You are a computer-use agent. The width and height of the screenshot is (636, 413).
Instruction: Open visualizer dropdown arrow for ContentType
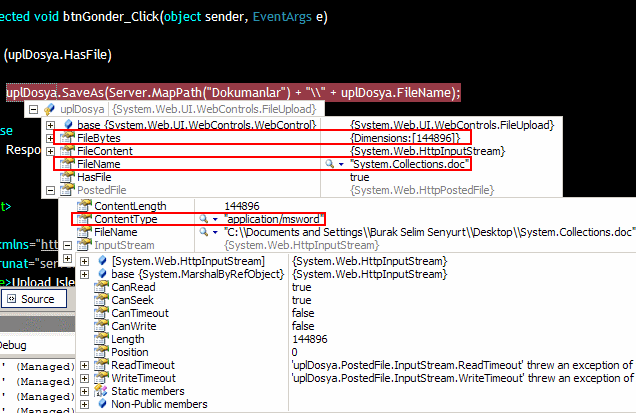click(x=215, y=218)
